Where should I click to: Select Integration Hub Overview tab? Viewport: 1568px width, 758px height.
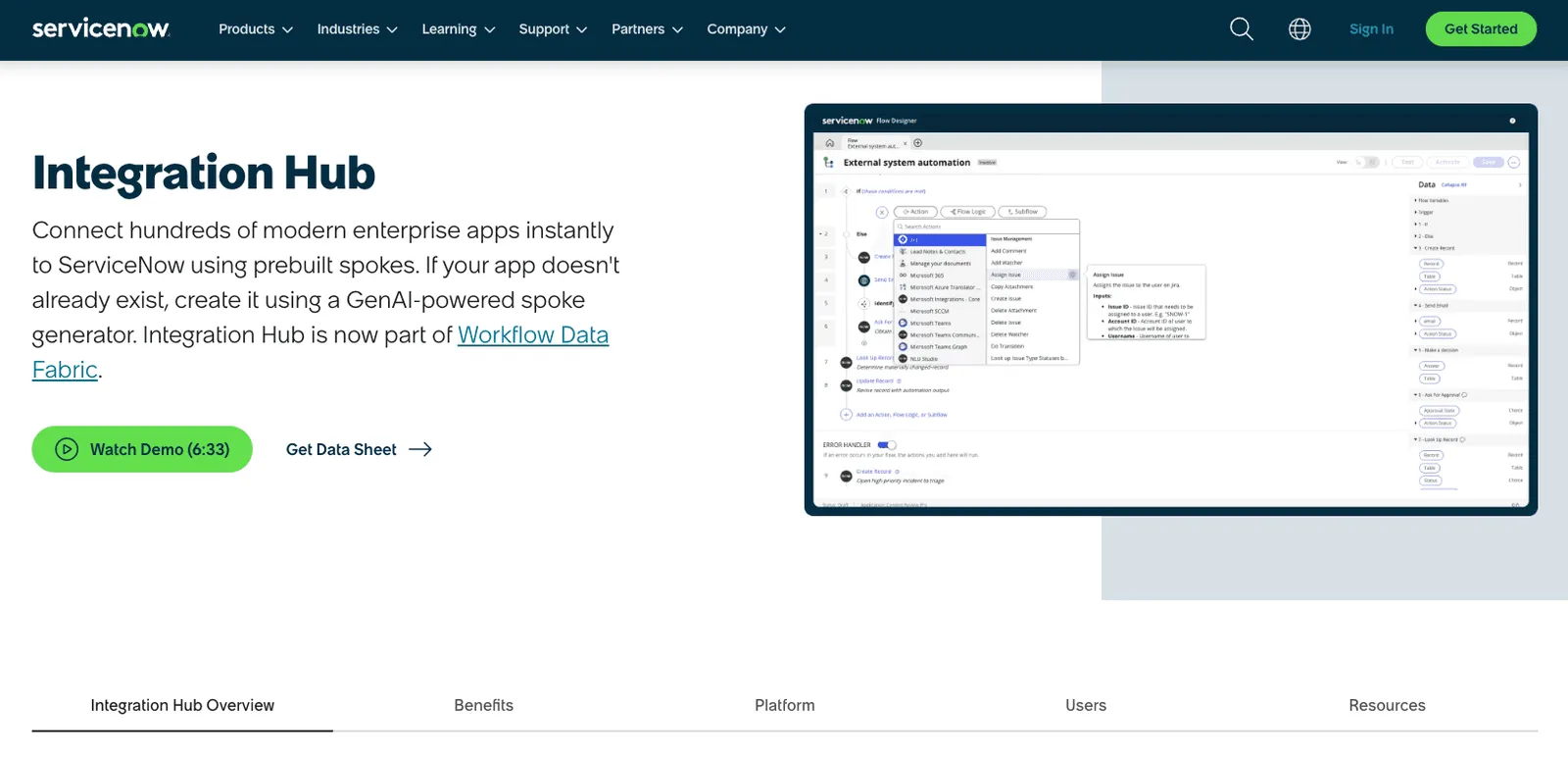182,706
